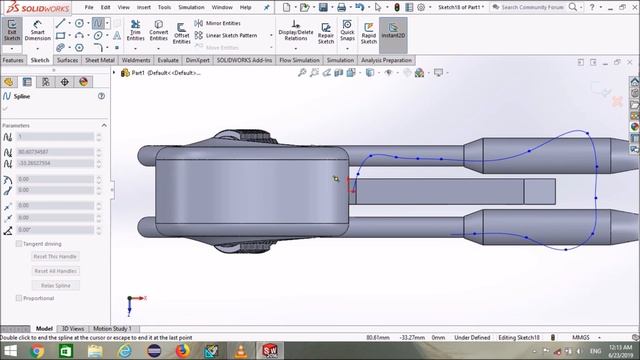Select the Line sketch tool
This screenshot has width=640, height=360.
tap(60, 23)
